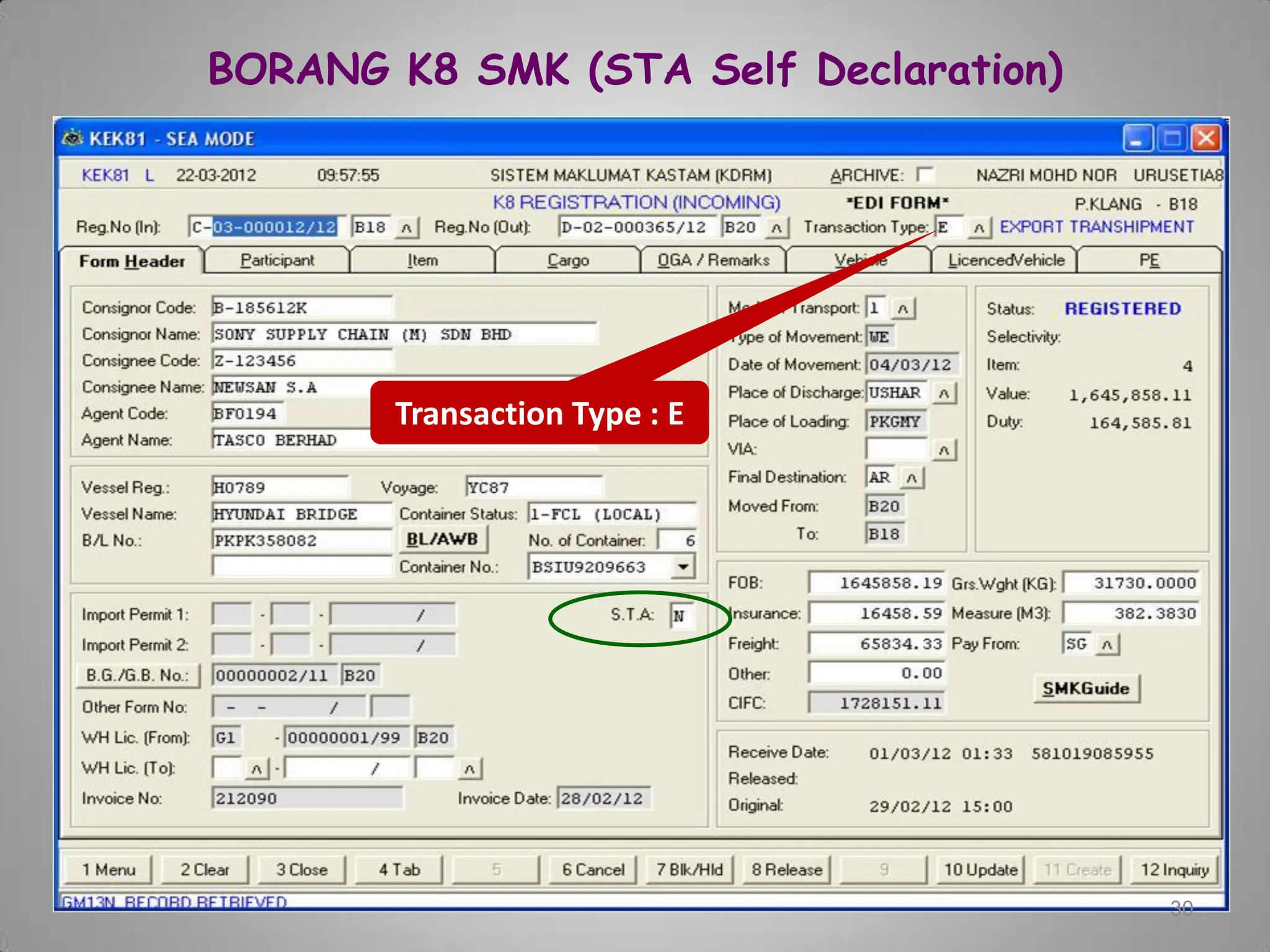
Task: Open Mode of Transport lookup arrow
Action: click(903, 308)
